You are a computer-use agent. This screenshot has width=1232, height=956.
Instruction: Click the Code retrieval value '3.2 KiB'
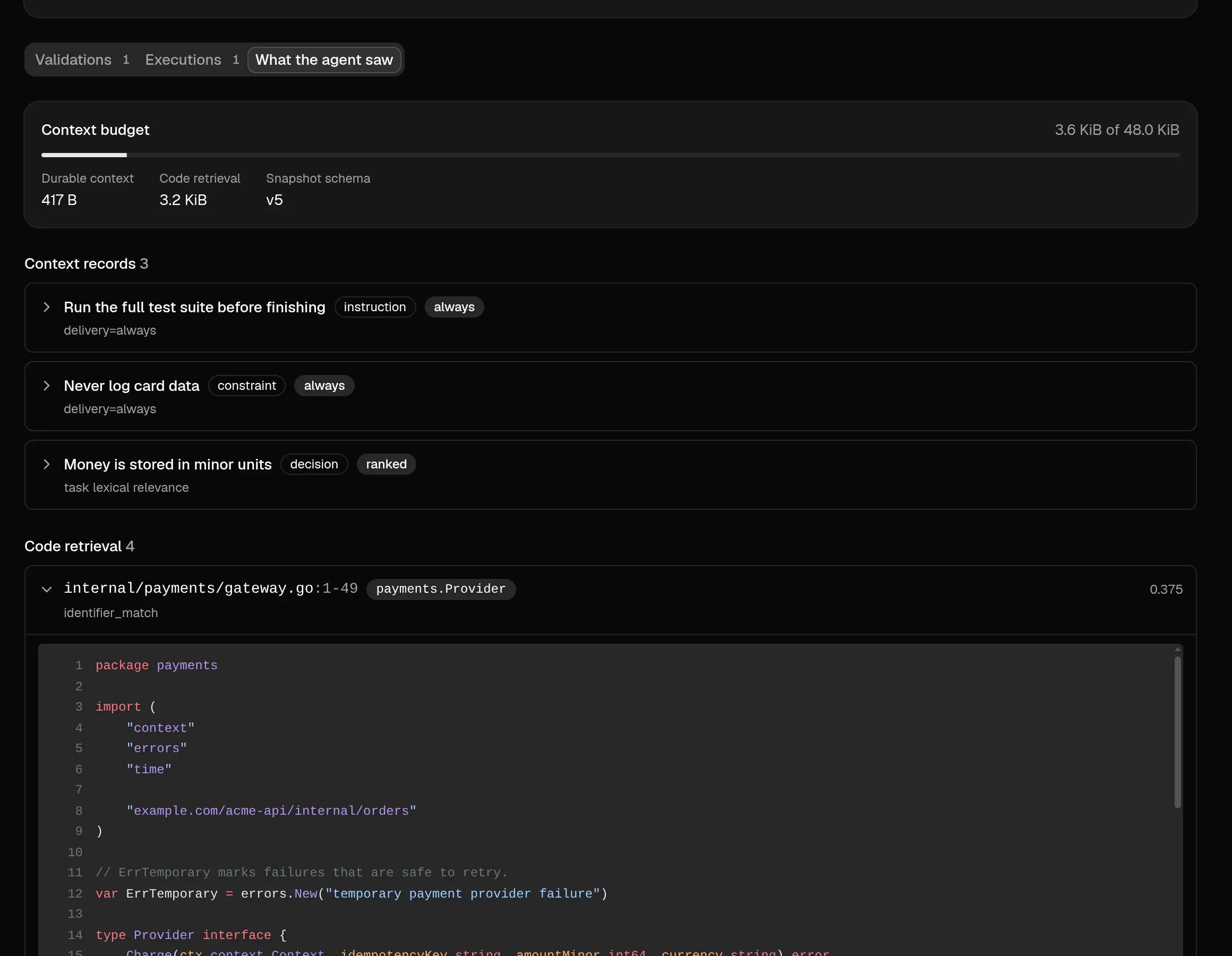point(183,200)
